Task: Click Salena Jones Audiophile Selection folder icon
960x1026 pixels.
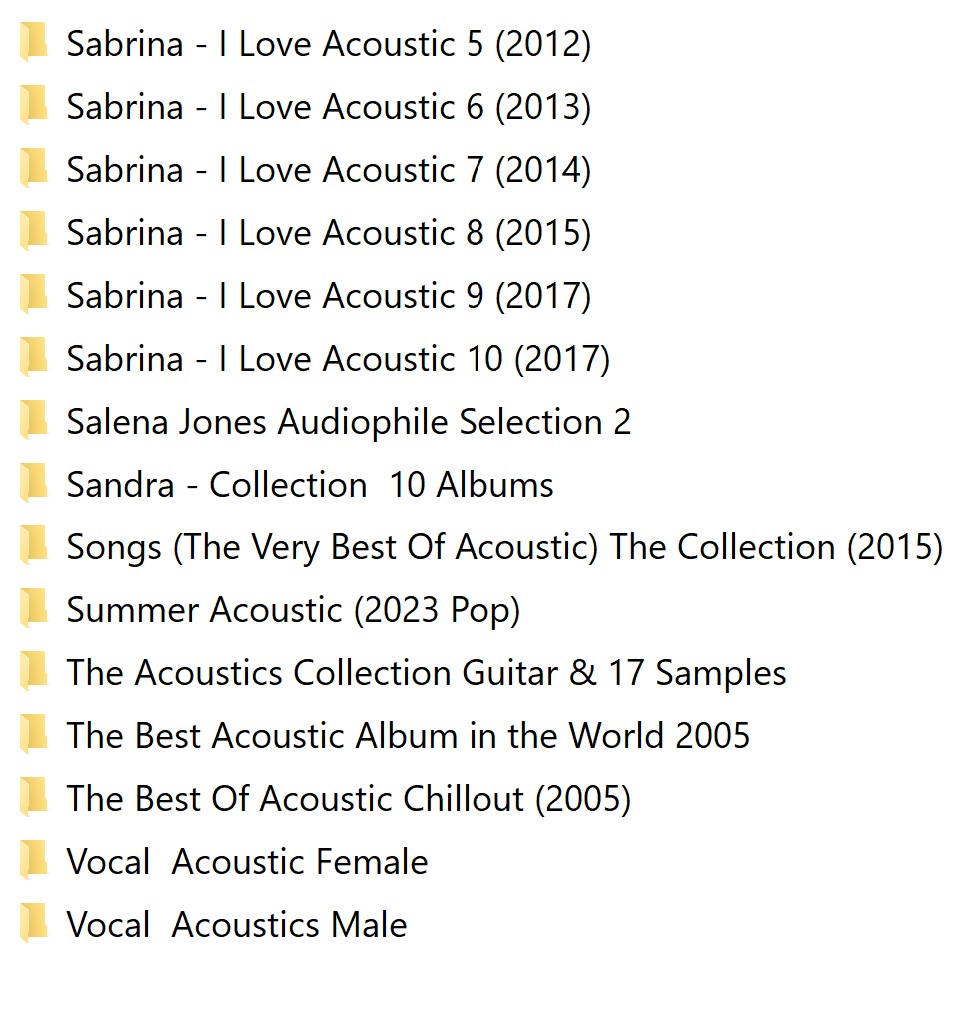Action: (33, 420)
